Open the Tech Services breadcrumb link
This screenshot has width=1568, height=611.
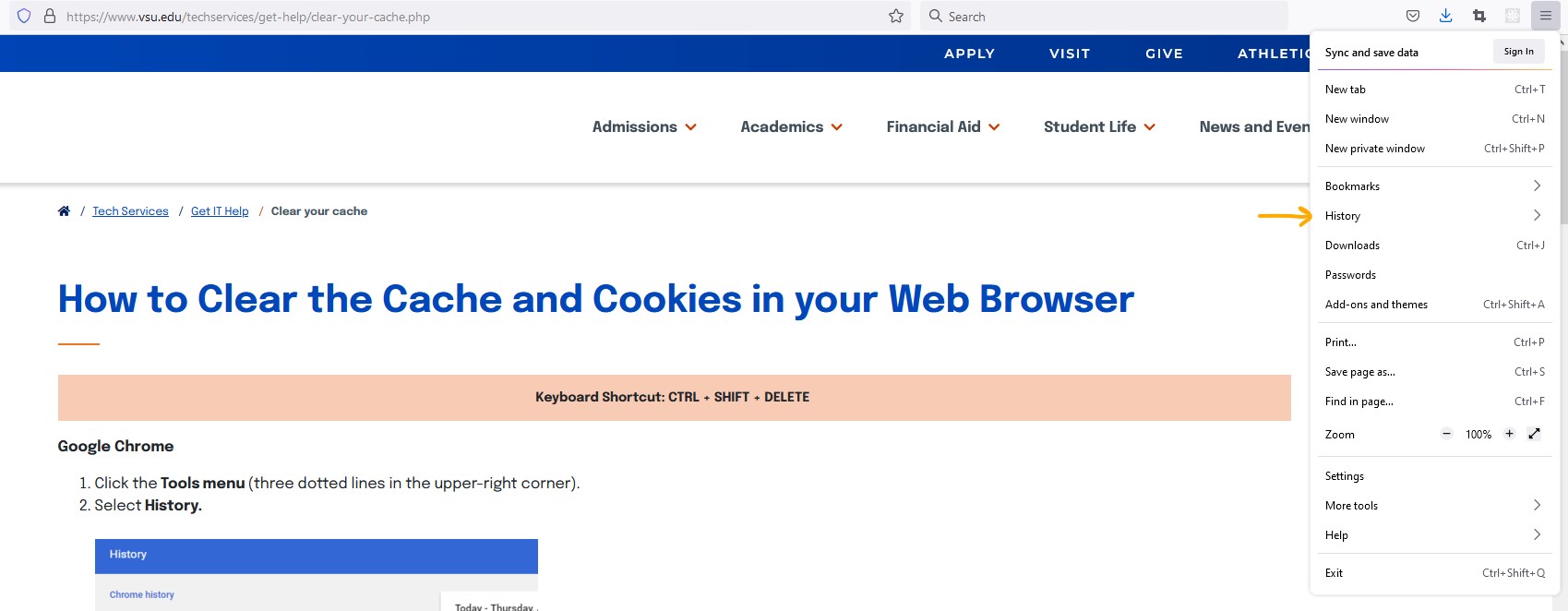click(130, 211)
